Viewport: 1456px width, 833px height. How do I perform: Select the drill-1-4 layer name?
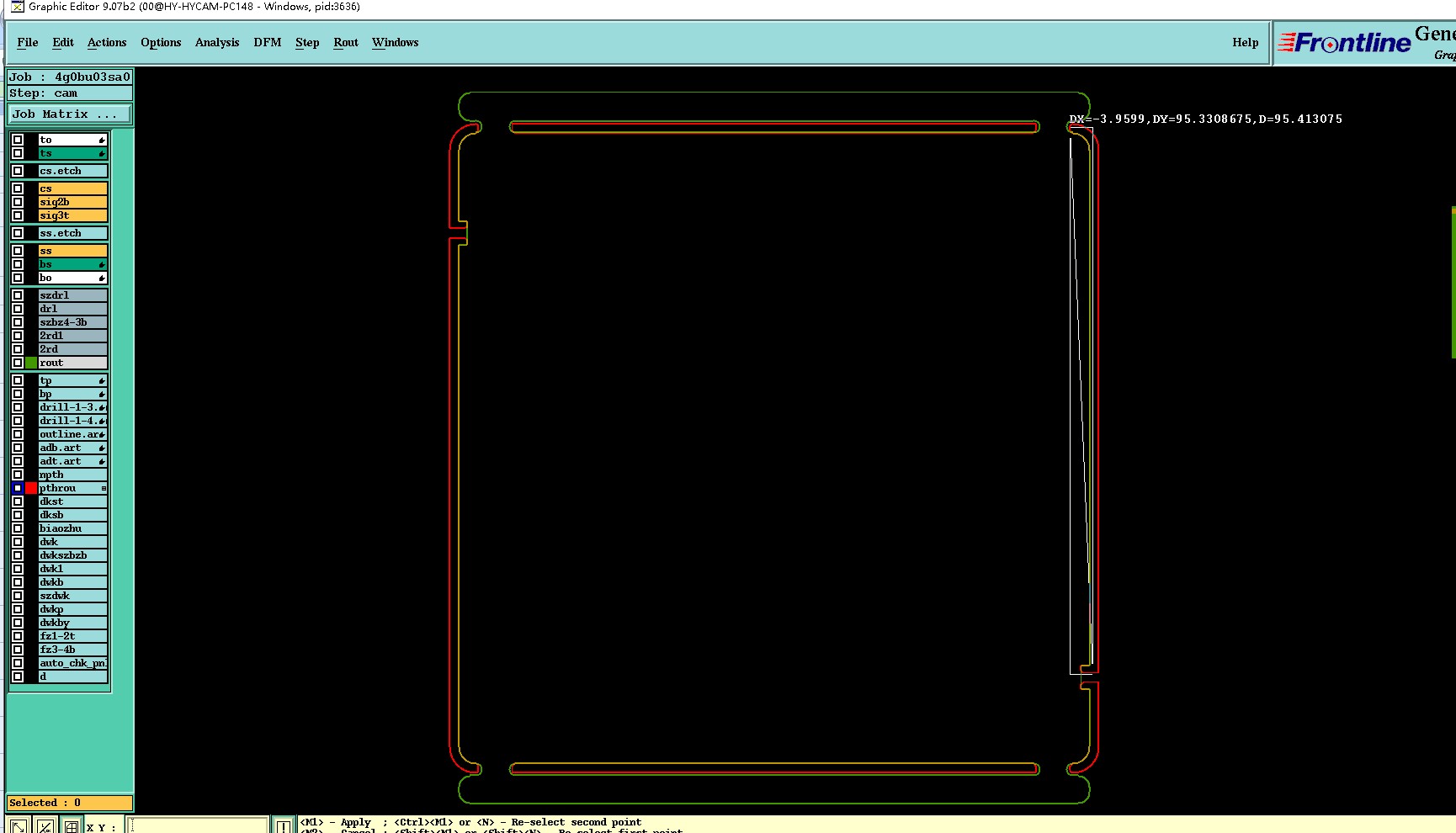(73, 421)
